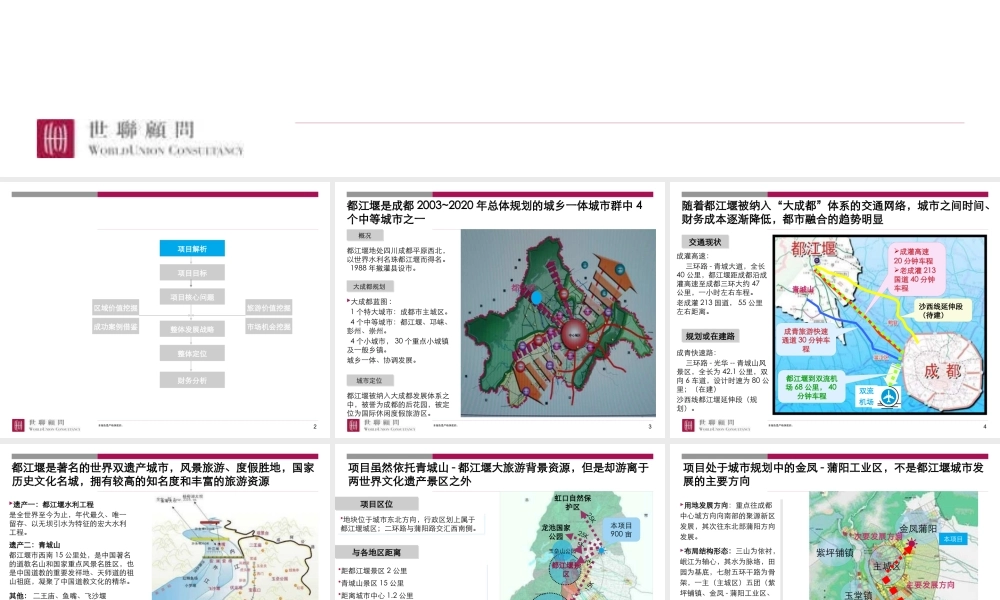Click the 'WorldUnion Consultancy' header text
This screenshot has height=600, width=1000.
(166, 150)
